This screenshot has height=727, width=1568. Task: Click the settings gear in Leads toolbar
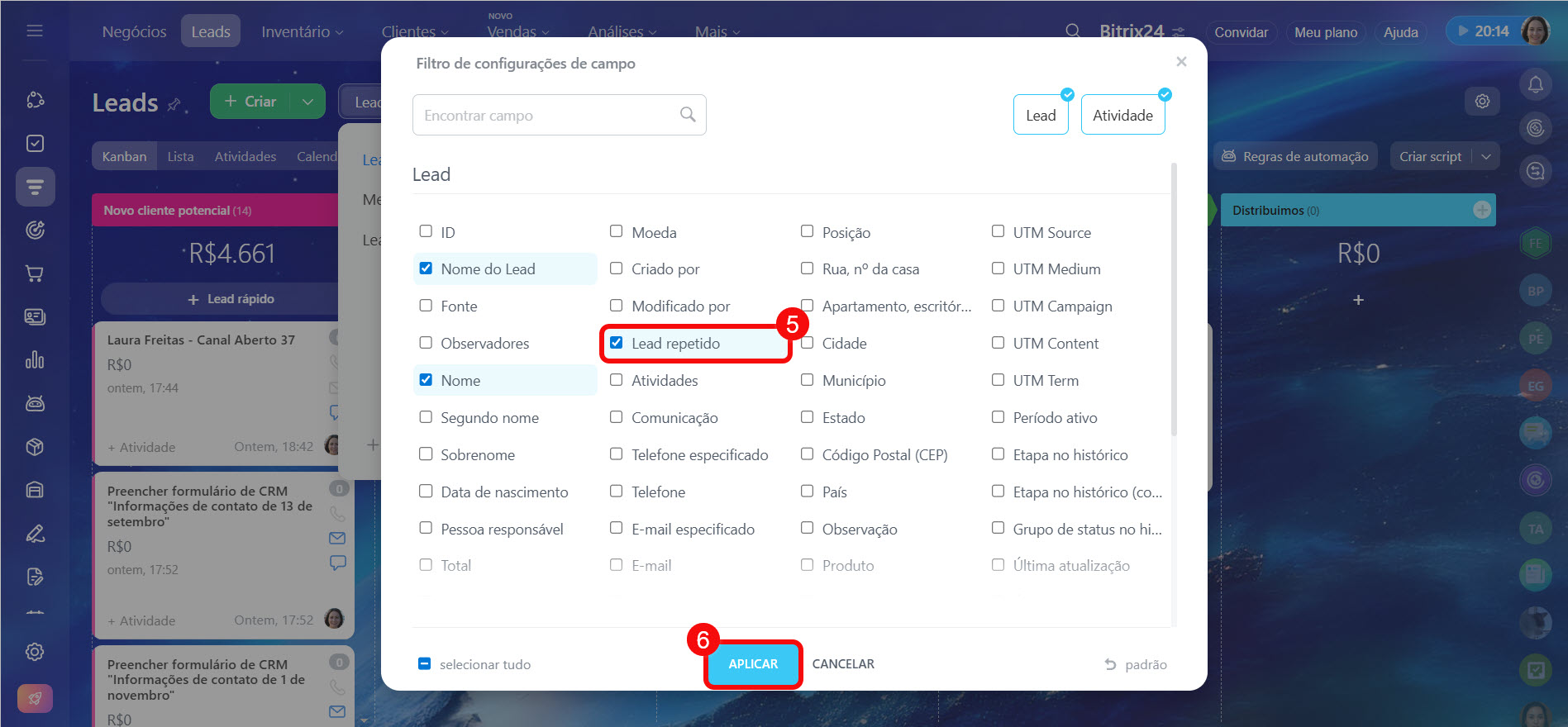point(1482,102)
